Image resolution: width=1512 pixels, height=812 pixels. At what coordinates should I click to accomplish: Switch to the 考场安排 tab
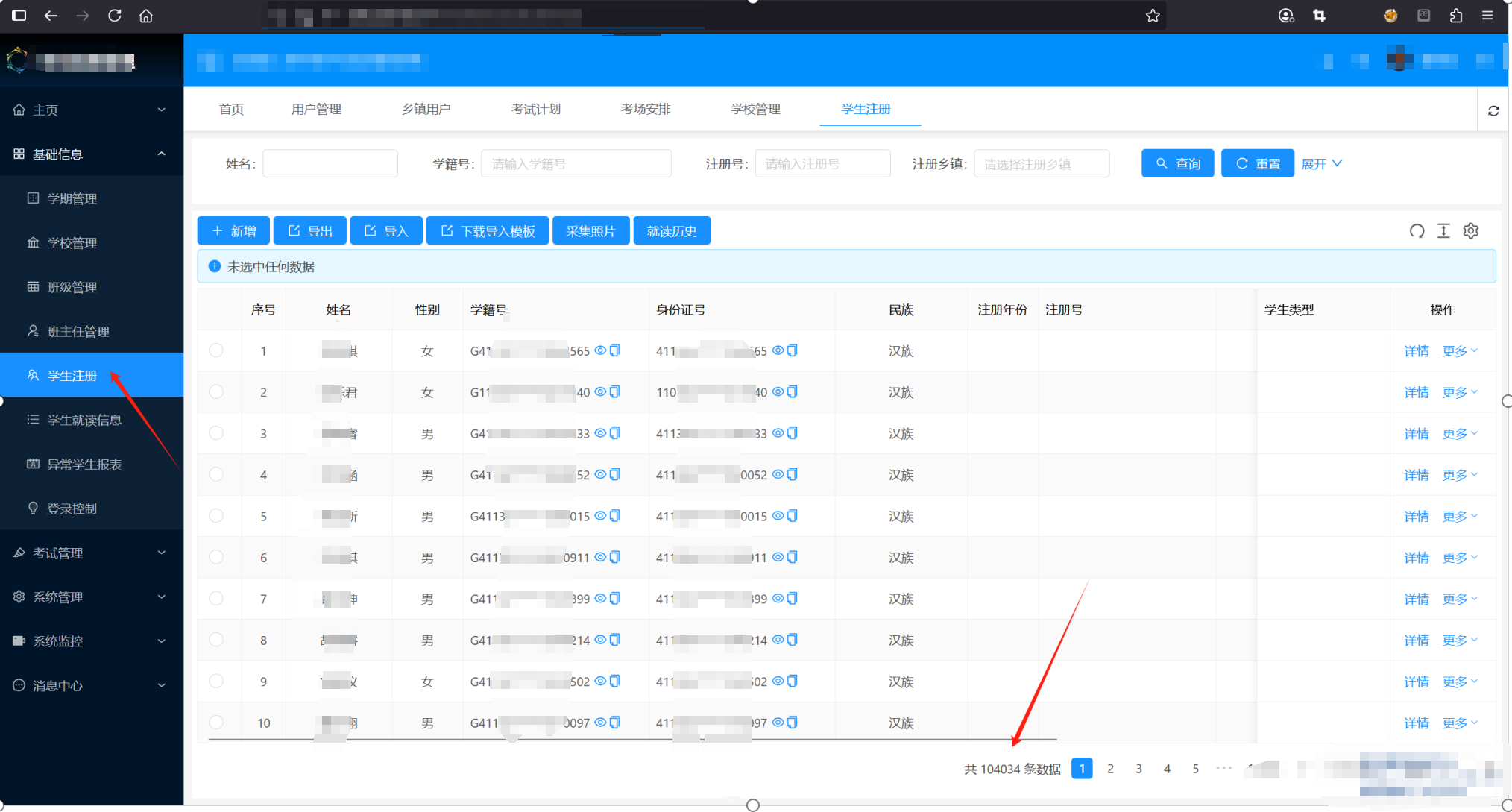click(x=646, y=109)
